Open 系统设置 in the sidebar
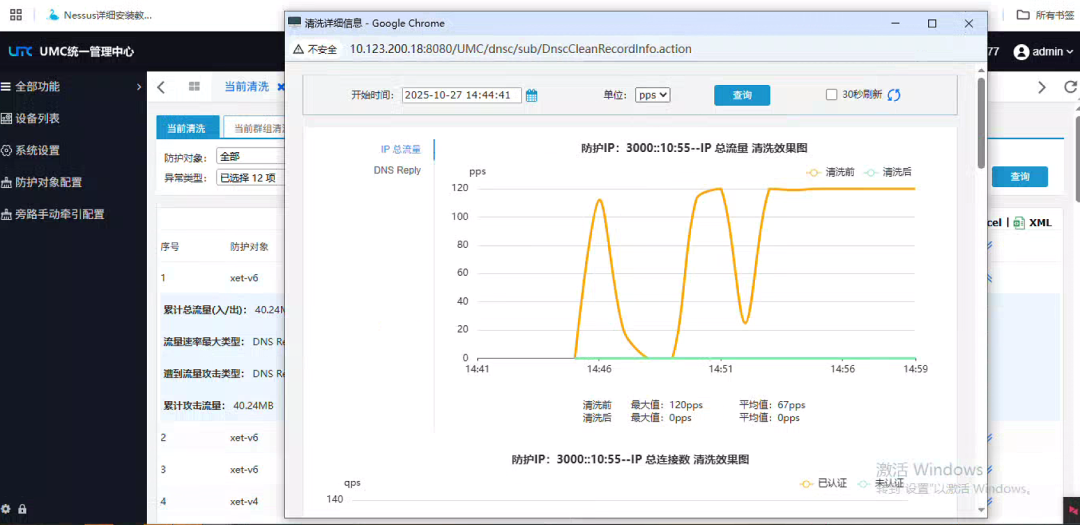1080x525 pixels. pyautogui.click(x=37, y=150)
